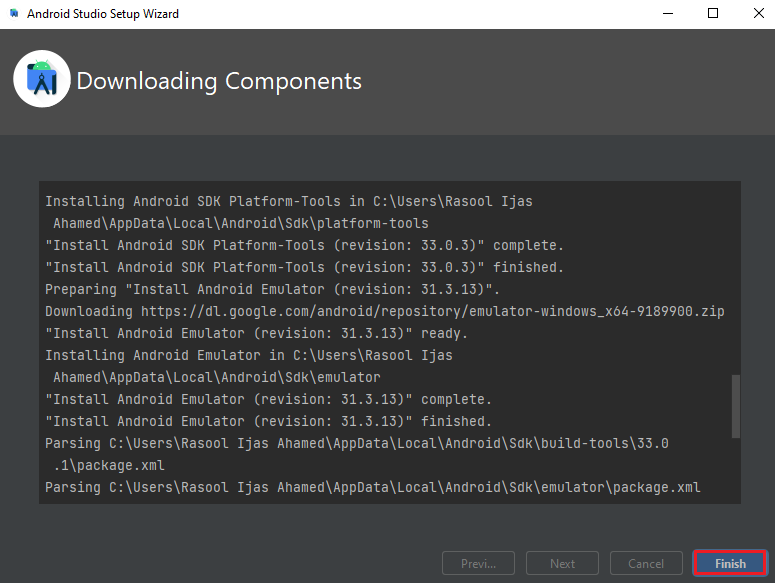775x583 pixels.
Task: Click the disabled Cancel button
Action: pos(646,563)
